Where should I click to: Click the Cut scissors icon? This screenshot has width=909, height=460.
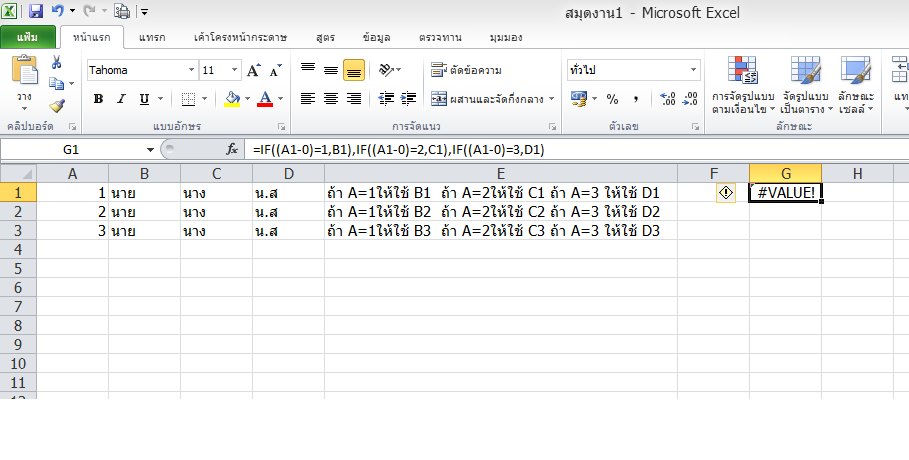(57, 62)
